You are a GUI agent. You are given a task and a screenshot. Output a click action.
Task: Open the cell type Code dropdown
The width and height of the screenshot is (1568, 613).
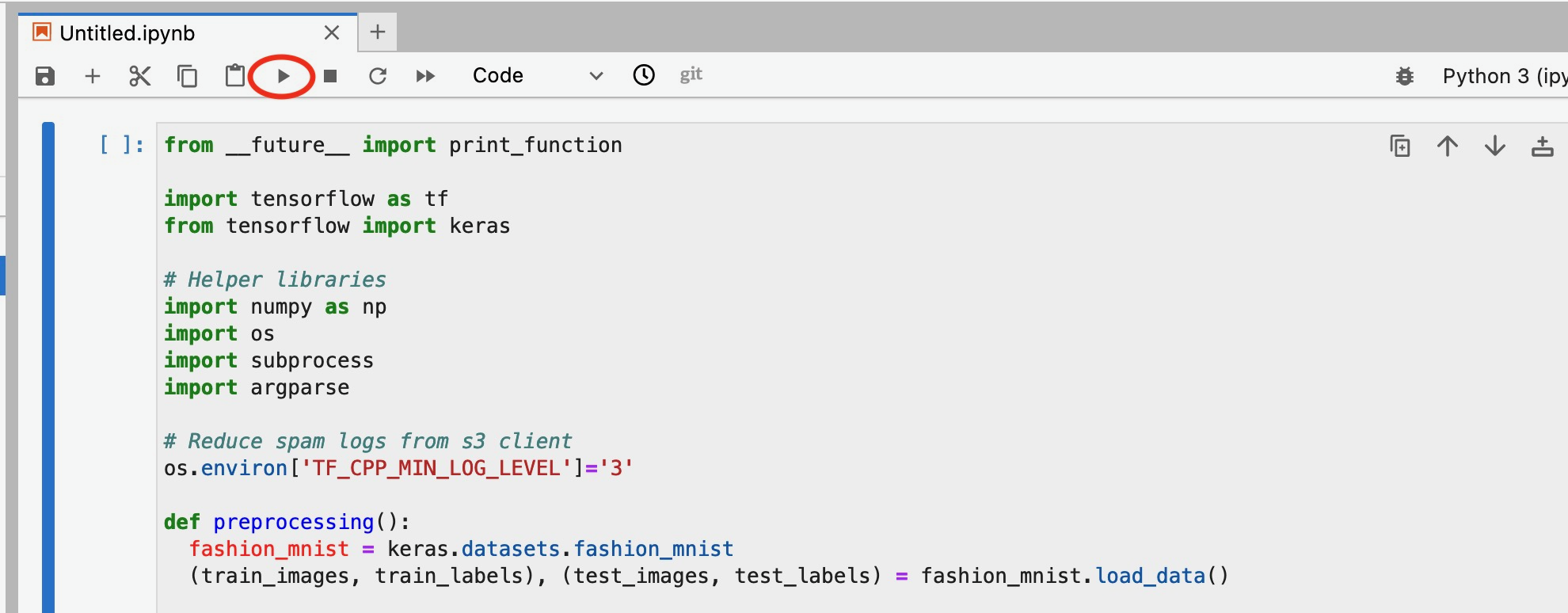538,75
